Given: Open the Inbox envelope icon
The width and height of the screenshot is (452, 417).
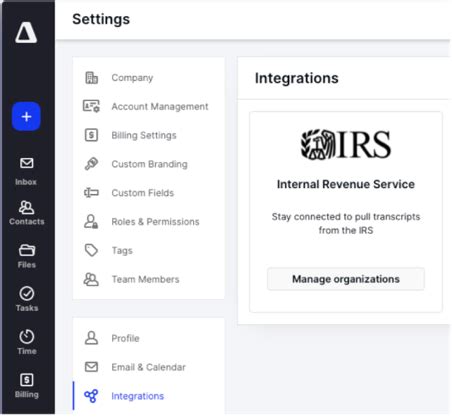Looking at the screenshot, I should (x=26, y=163).
